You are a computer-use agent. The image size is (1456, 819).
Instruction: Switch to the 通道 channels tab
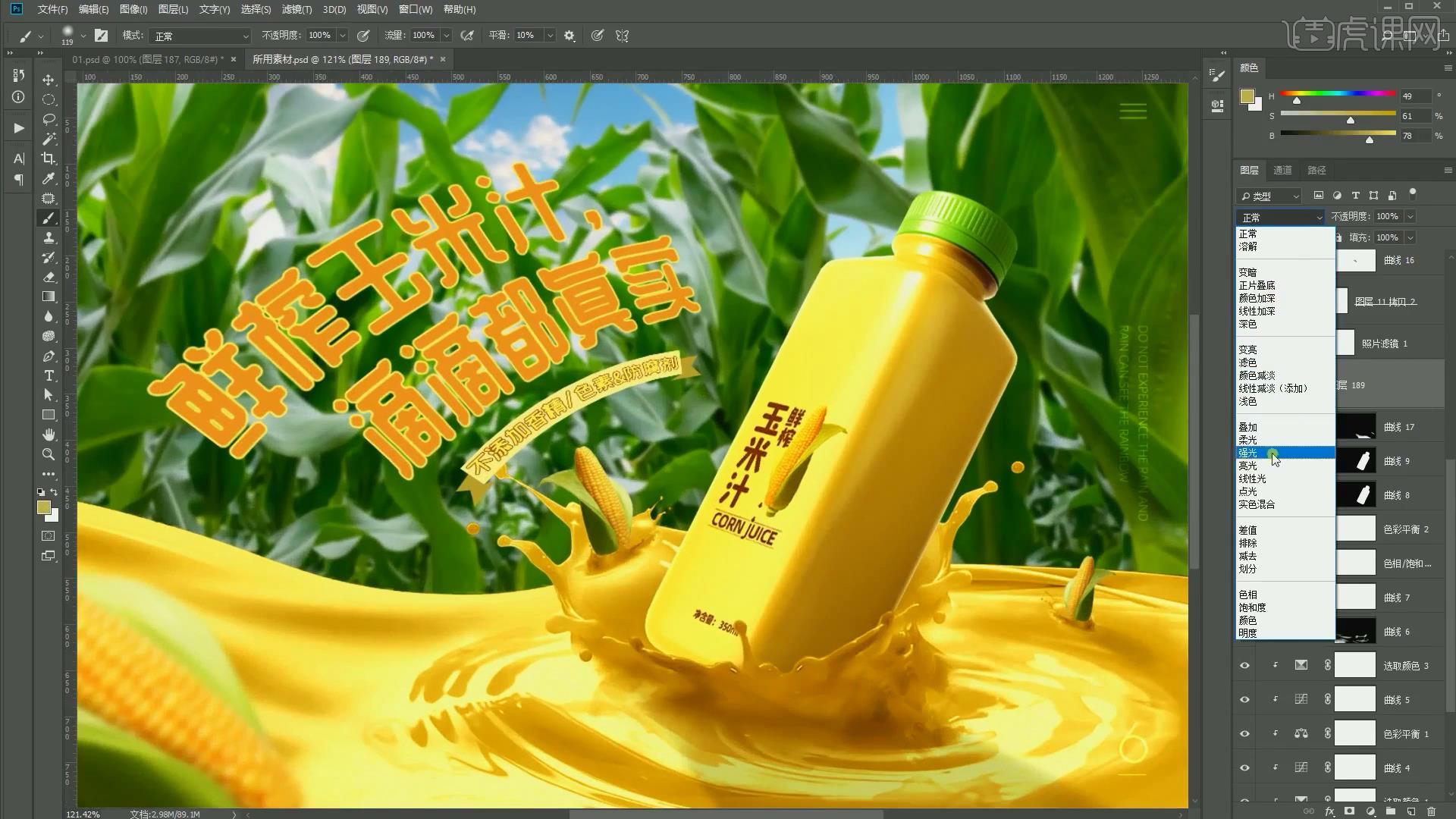pos(1282,170)
